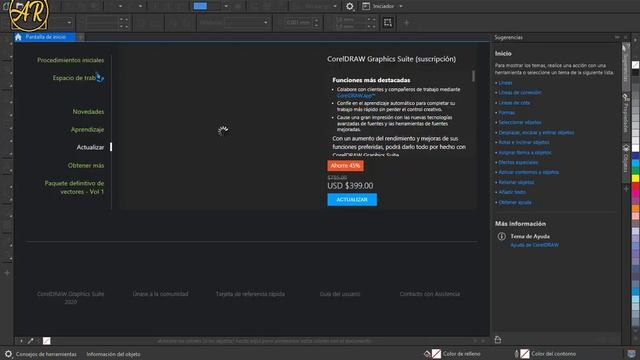Pick the no-color swatch in palette
640x360 pixels.
click(636, 65)
